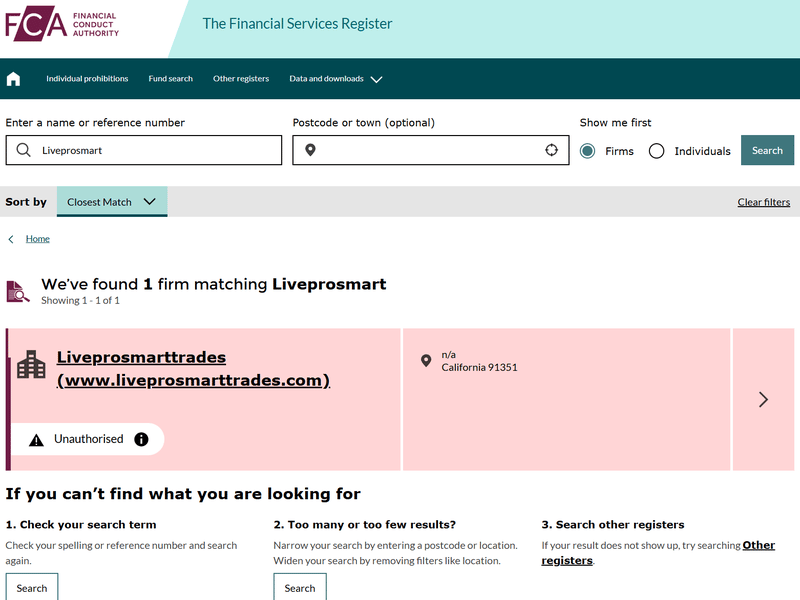Open Other registers in navbar

pyautogui.click(x=241, y=79)
